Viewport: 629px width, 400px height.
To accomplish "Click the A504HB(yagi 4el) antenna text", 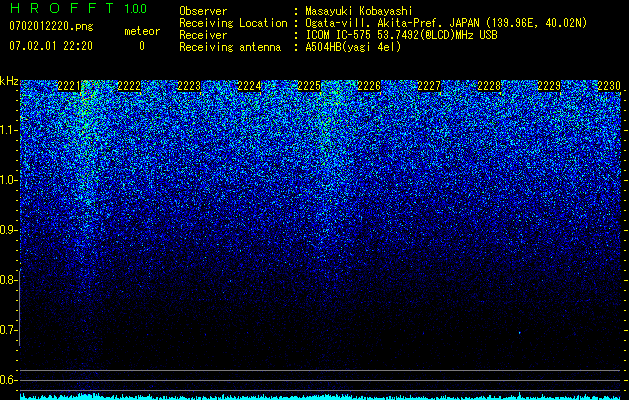I will (x=353, y=47).
